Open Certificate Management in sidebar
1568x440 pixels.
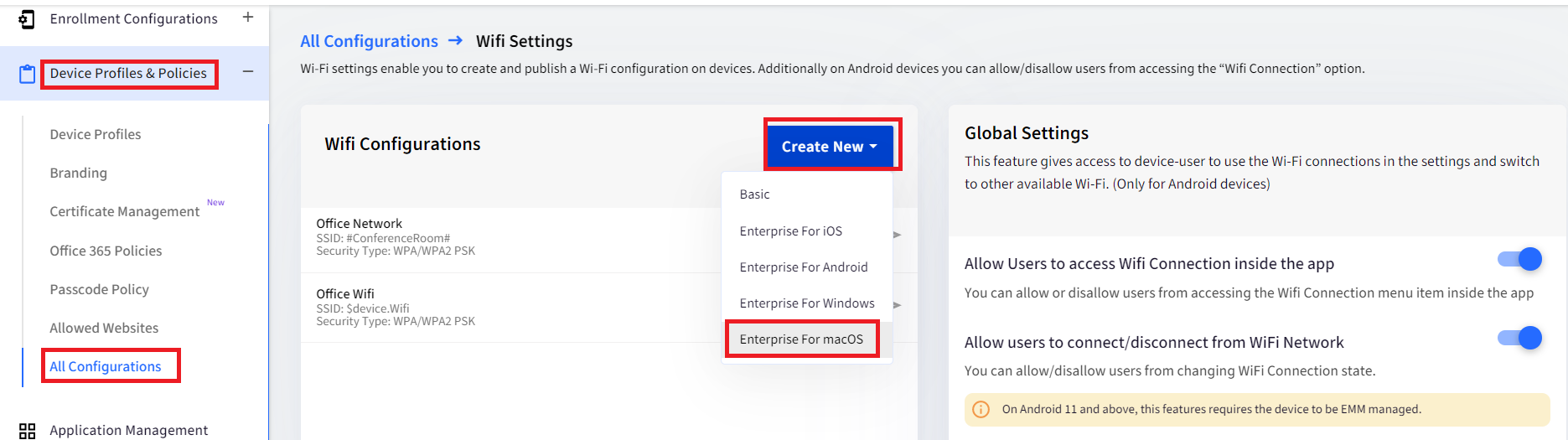[124, 211]
